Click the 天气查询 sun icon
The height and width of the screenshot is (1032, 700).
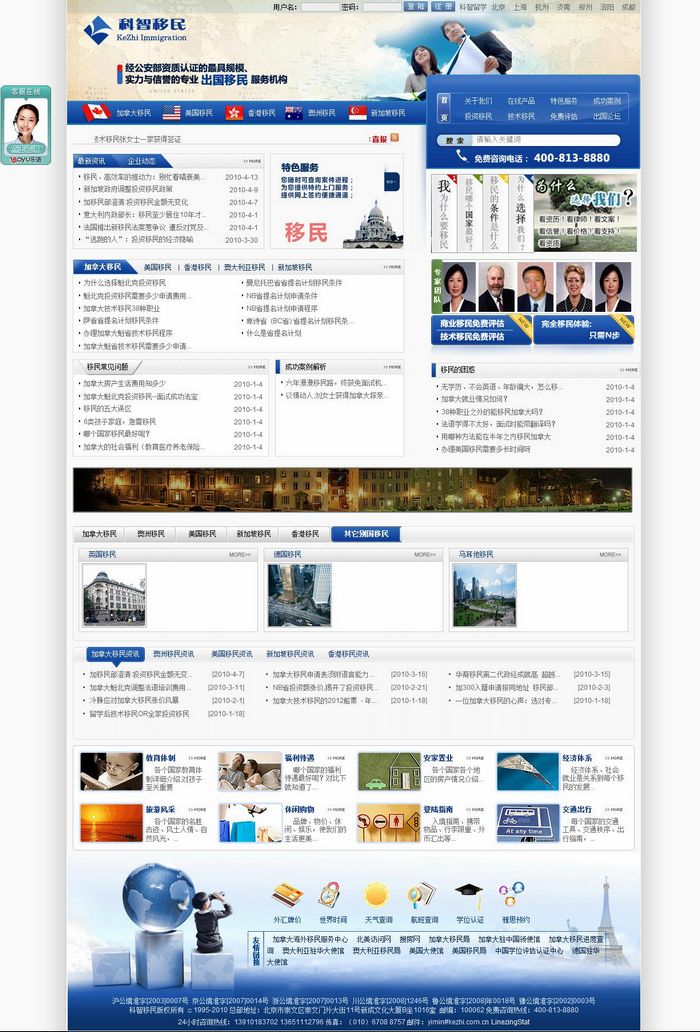376,893
